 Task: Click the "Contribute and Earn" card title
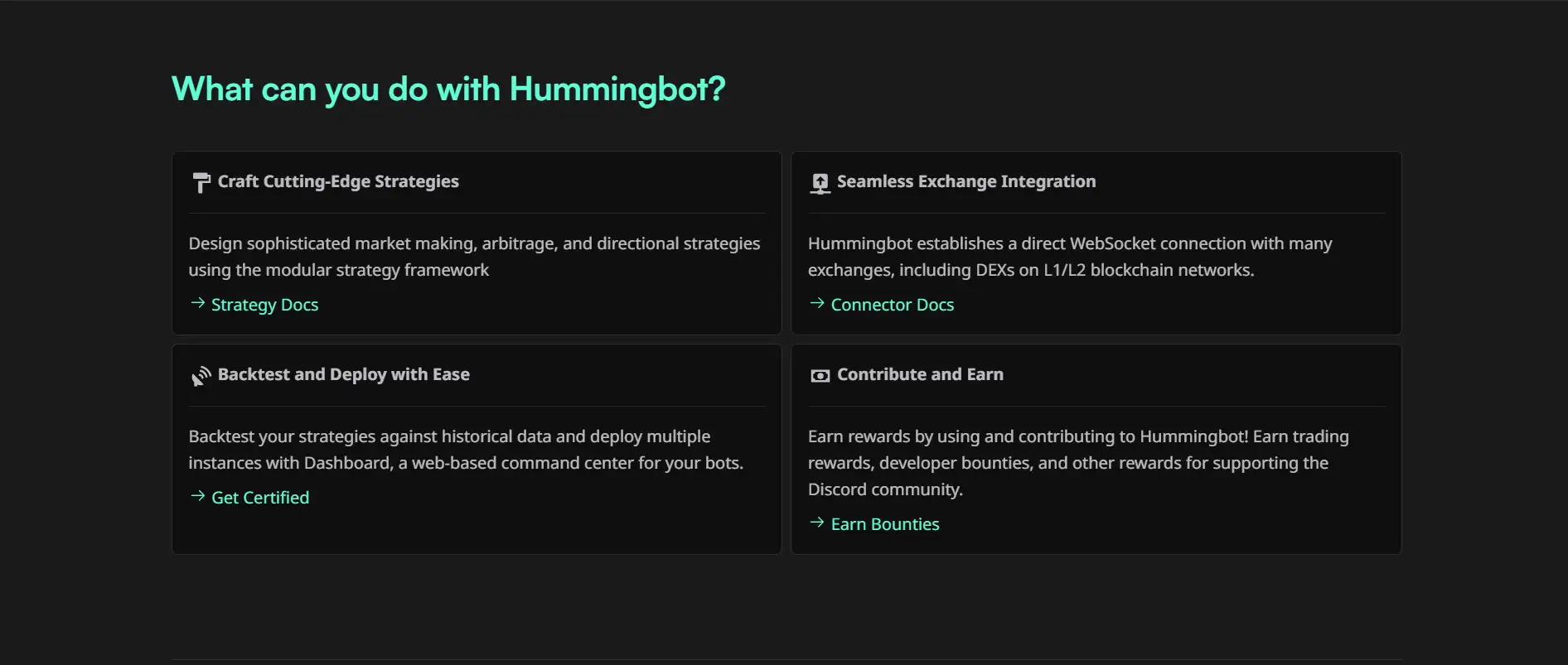coord(920,374)
